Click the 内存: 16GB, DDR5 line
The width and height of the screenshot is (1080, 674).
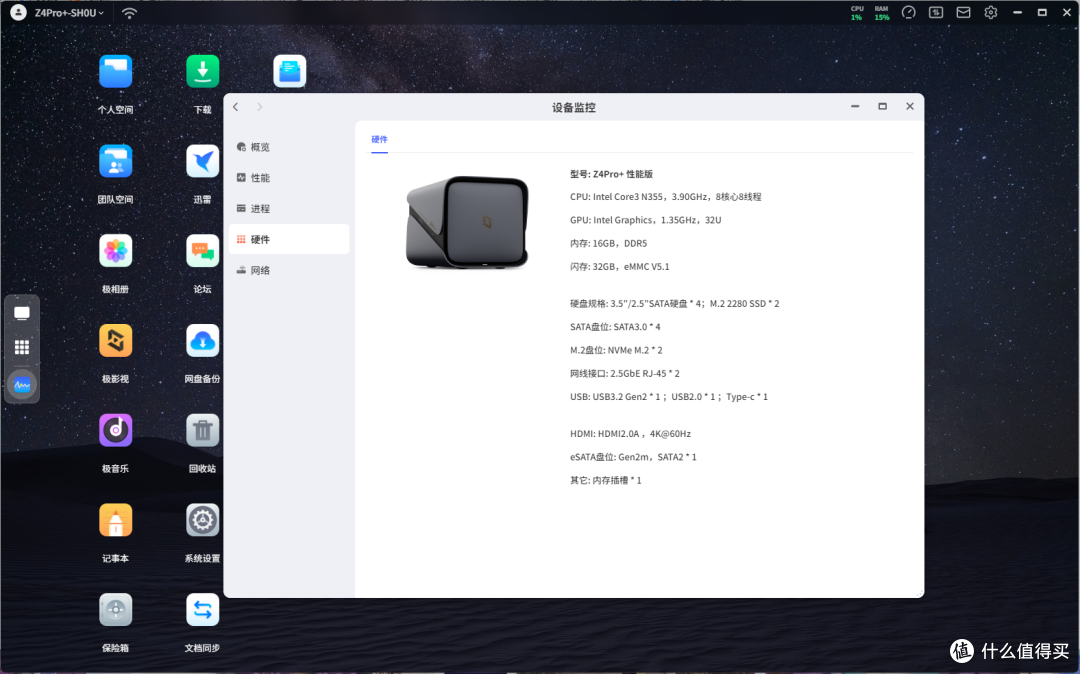click(x=608, y=243)
